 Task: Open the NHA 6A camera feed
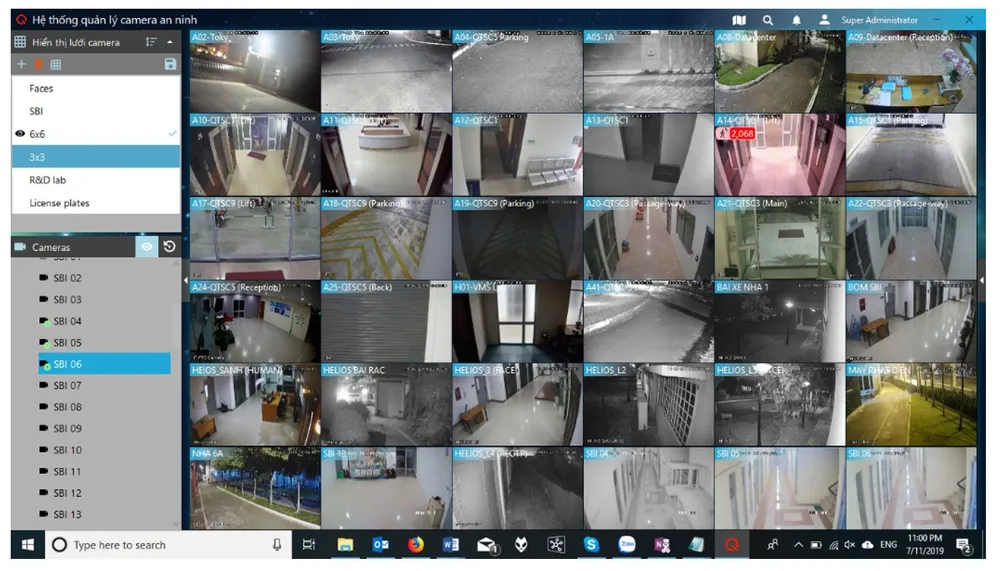tap(255, 488)
